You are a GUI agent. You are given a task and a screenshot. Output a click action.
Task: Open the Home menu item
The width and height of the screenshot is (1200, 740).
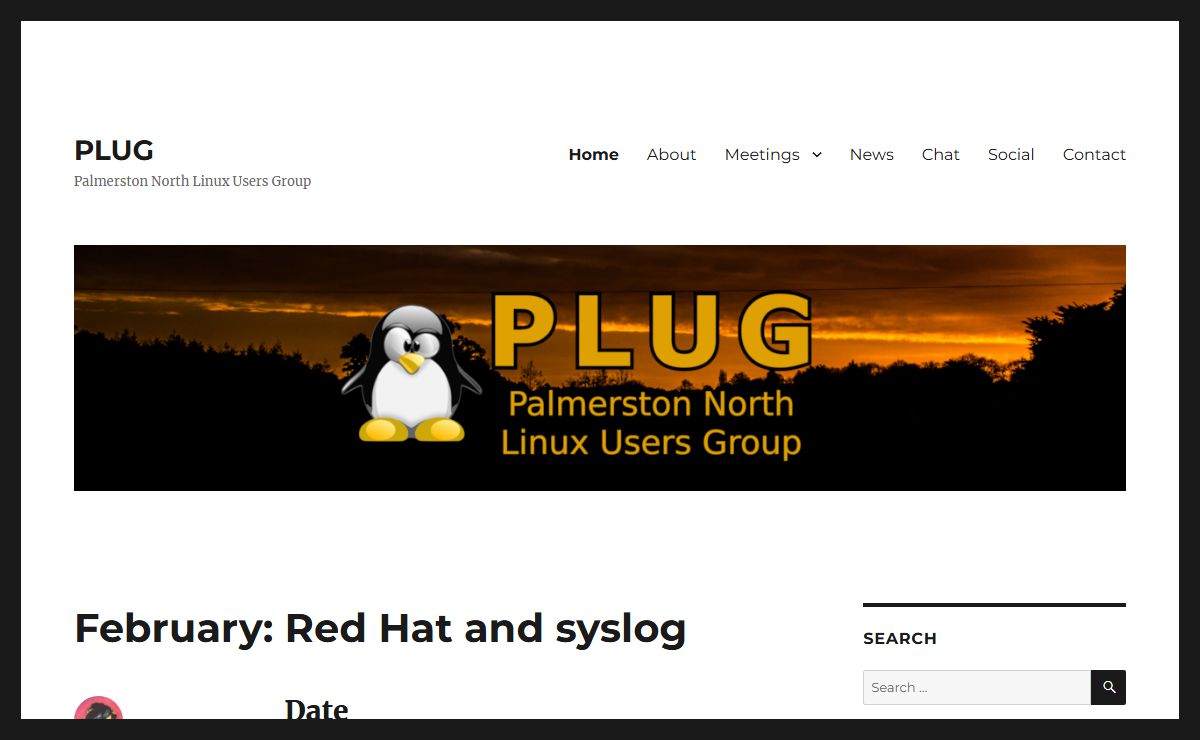[x=593, y=154]
